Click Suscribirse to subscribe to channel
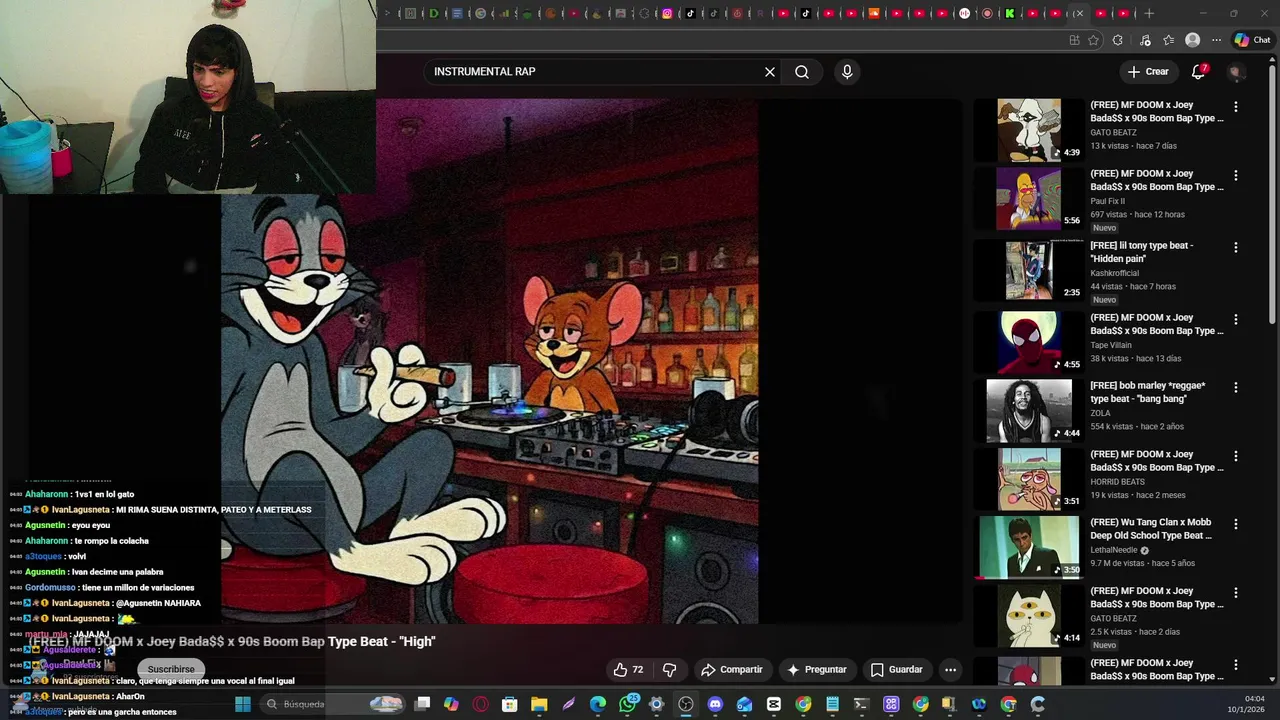The image size is (1280, 720). point(171,669)
